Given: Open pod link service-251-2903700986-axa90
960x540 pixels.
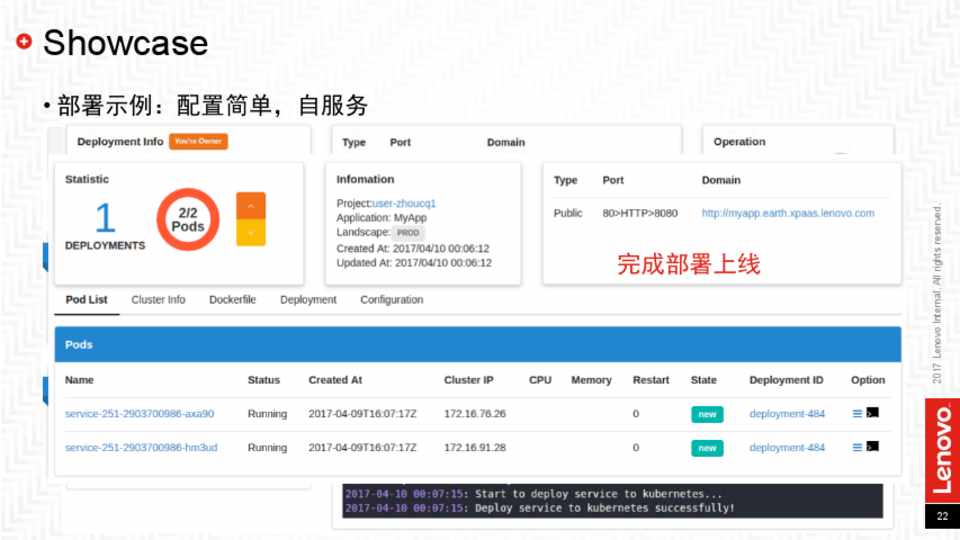Looking at the screenshot, I should 139,414.
